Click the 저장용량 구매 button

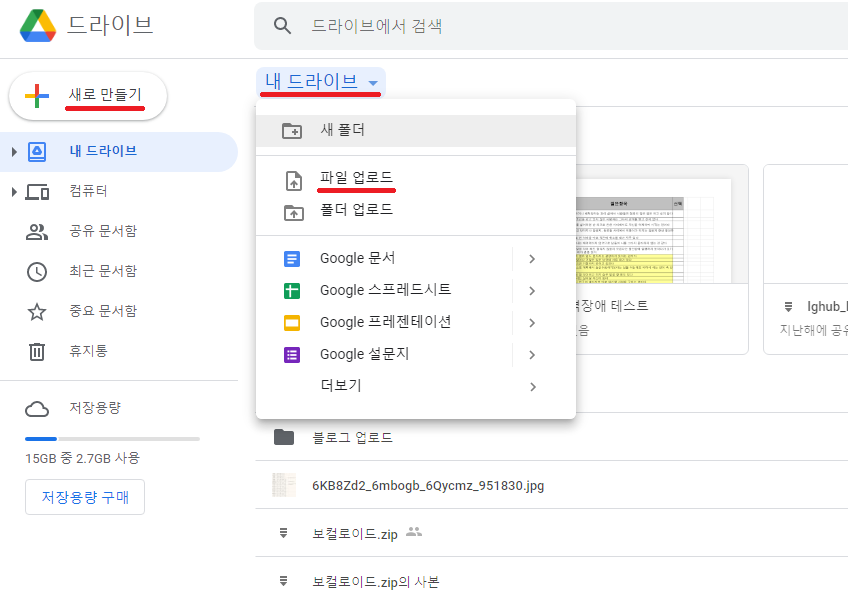coord(85,497)
